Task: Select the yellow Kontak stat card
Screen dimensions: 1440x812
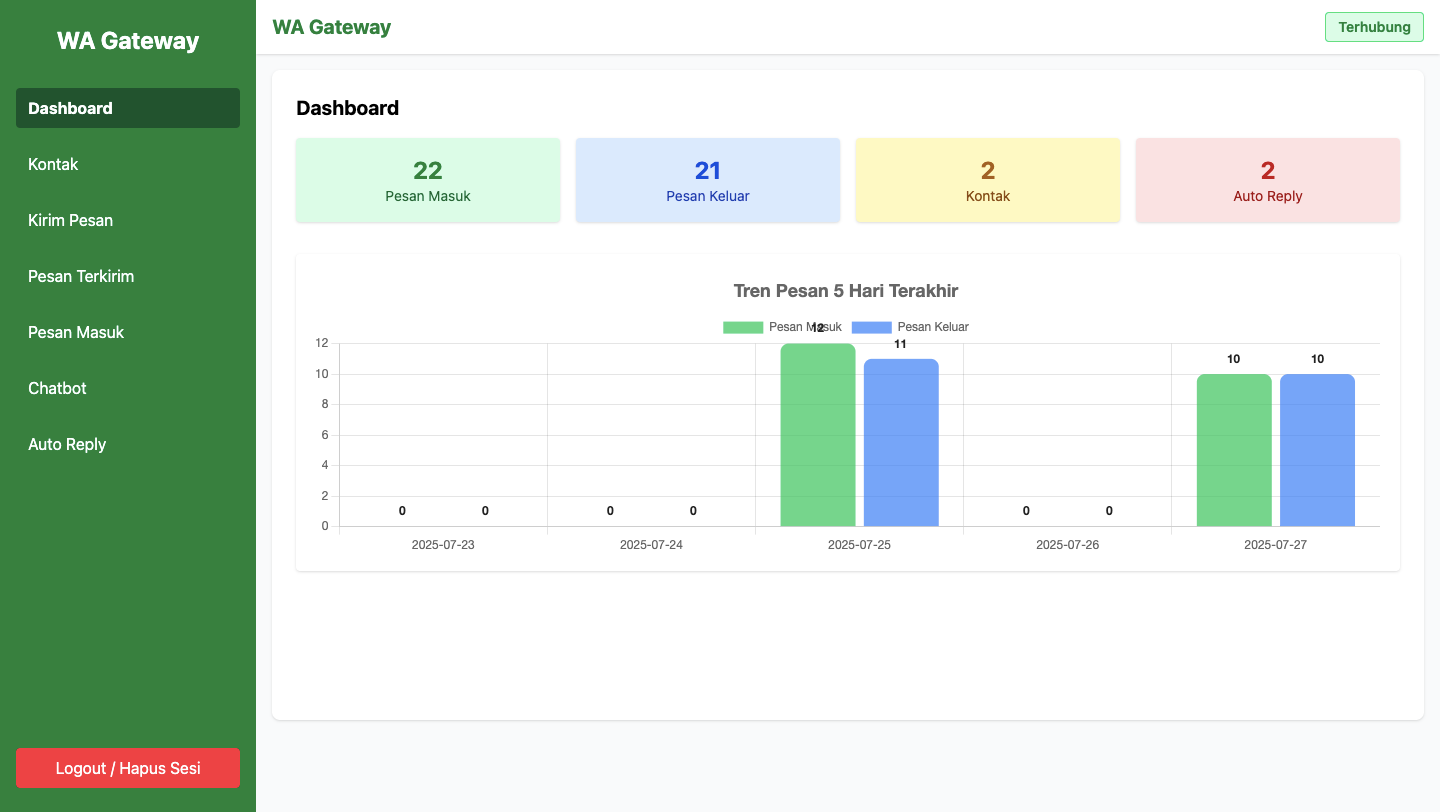Action: pos(988,180)
